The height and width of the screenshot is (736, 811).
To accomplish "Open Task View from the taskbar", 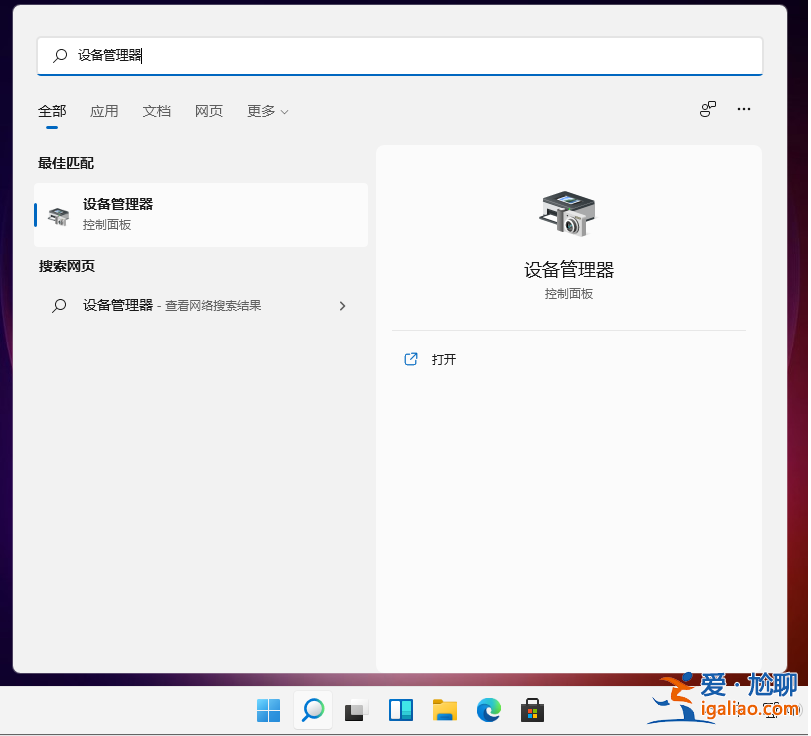I will tap(356, 711).
